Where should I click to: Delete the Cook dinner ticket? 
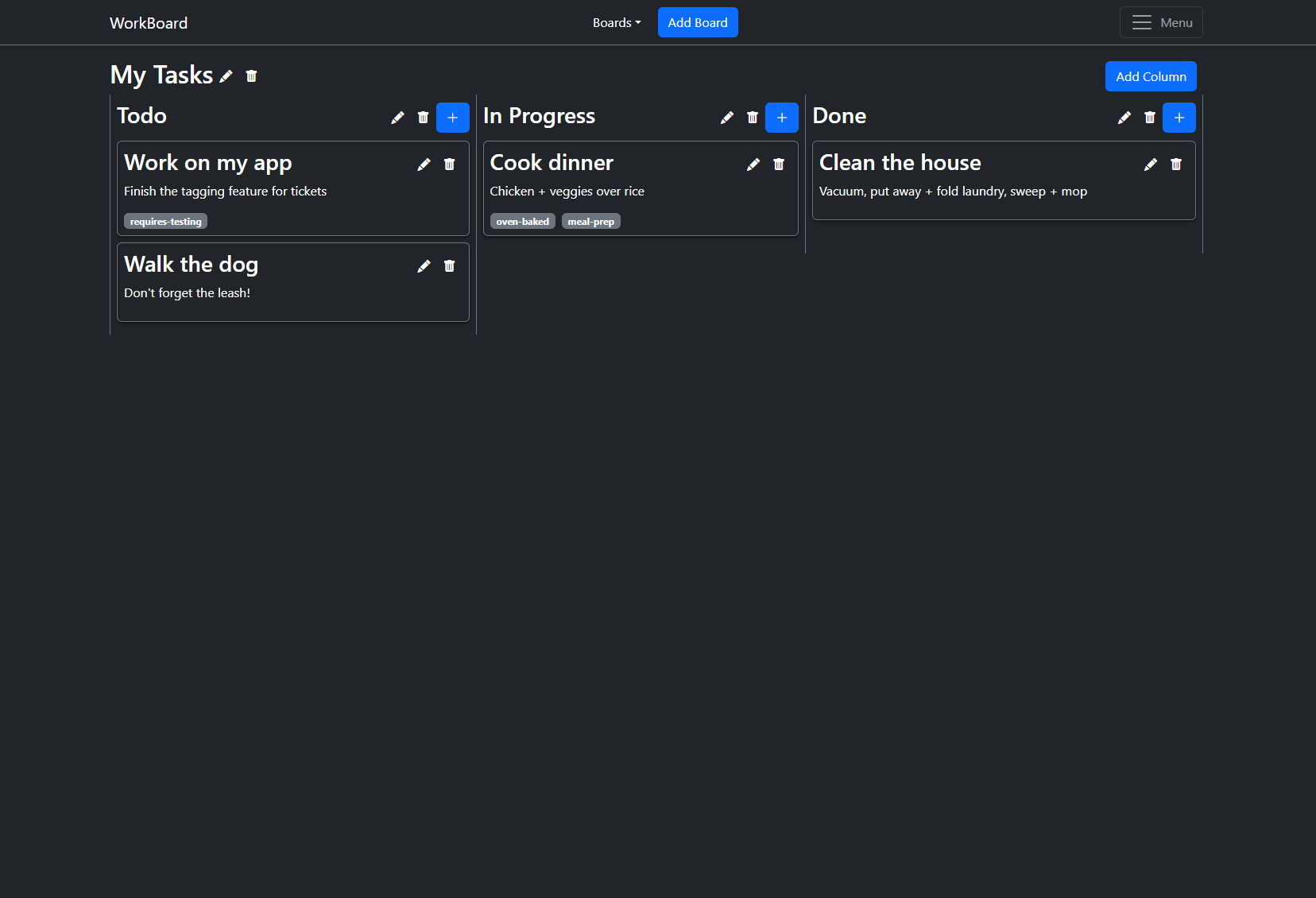pyautogui.click(x=779, y=165)
